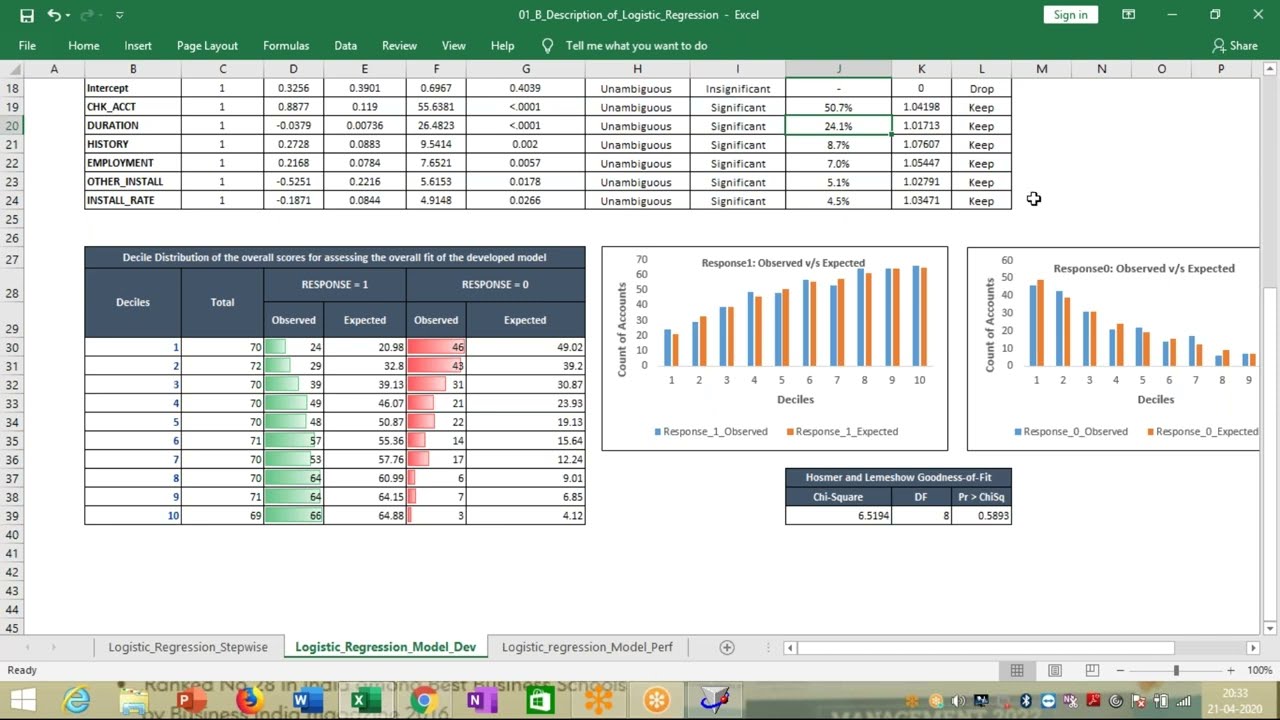Open Adobe Reader from the system tray
This screenshot has height=720, width=1280.
coord(1095,700)
